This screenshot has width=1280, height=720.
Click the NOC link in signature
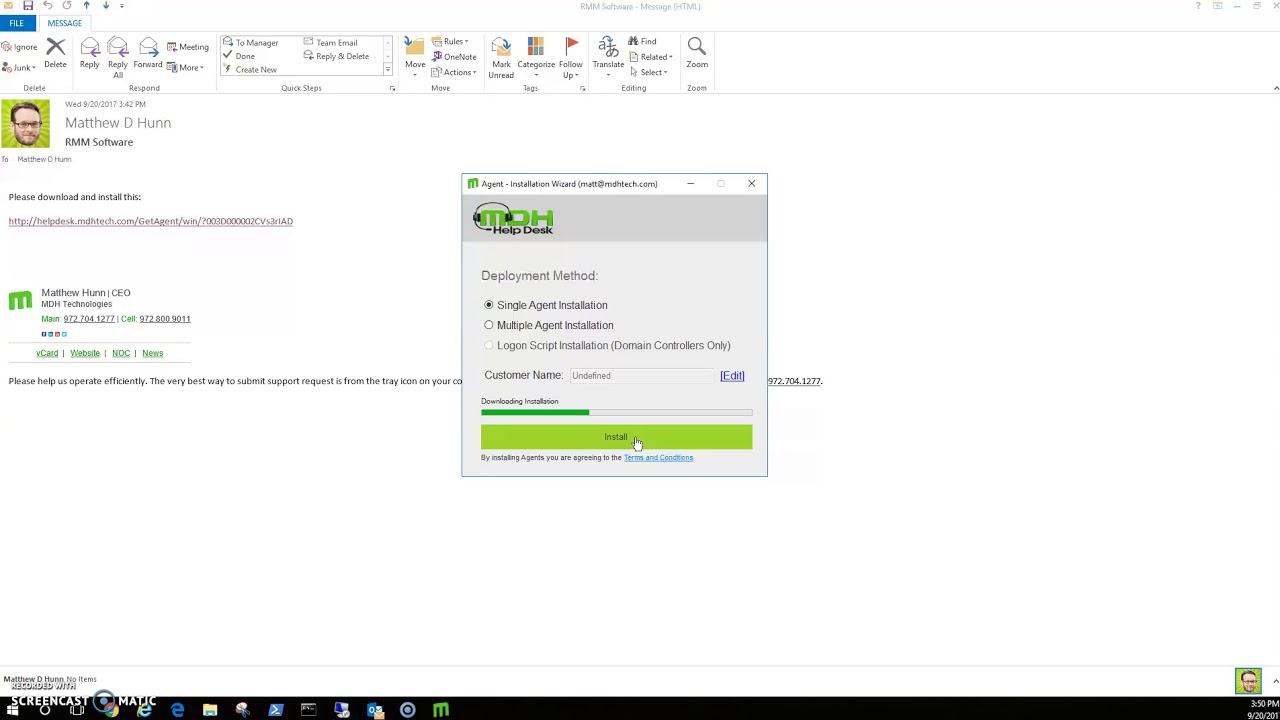point(121,353)
